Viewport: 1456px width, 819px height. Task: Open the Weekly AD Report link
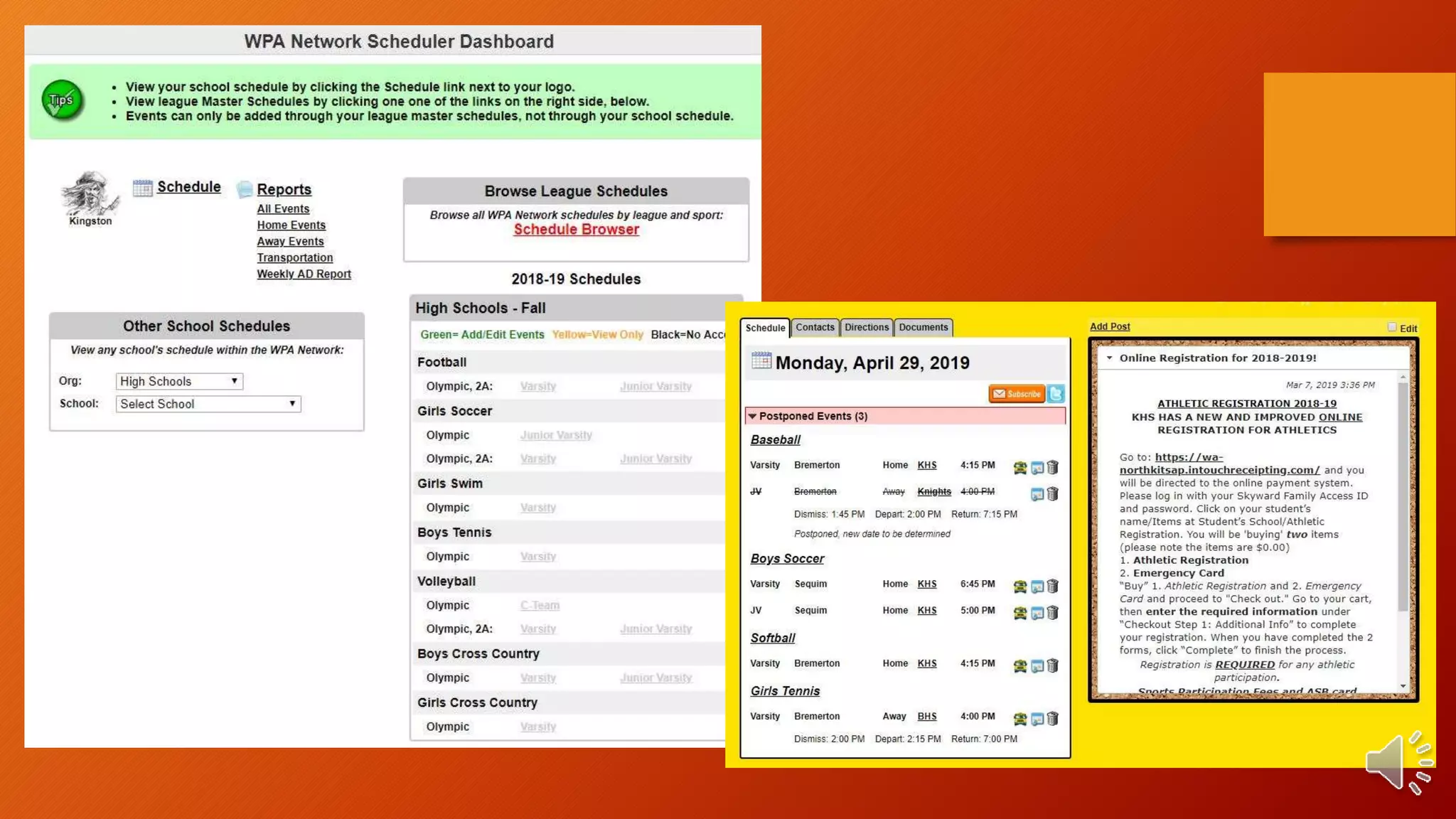[304, 274]
